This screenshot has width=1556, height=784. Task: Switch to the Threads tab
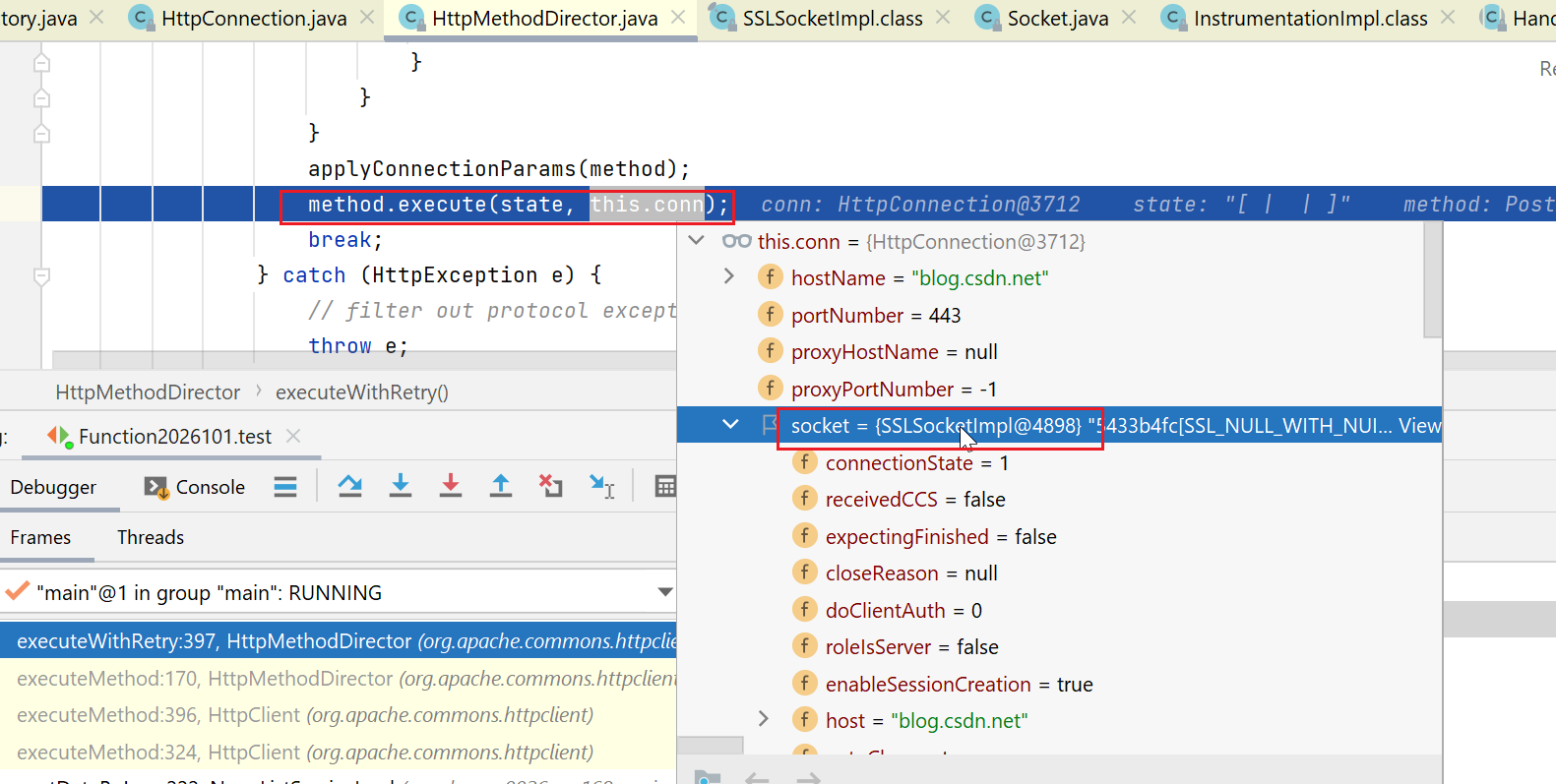(151, 537)
